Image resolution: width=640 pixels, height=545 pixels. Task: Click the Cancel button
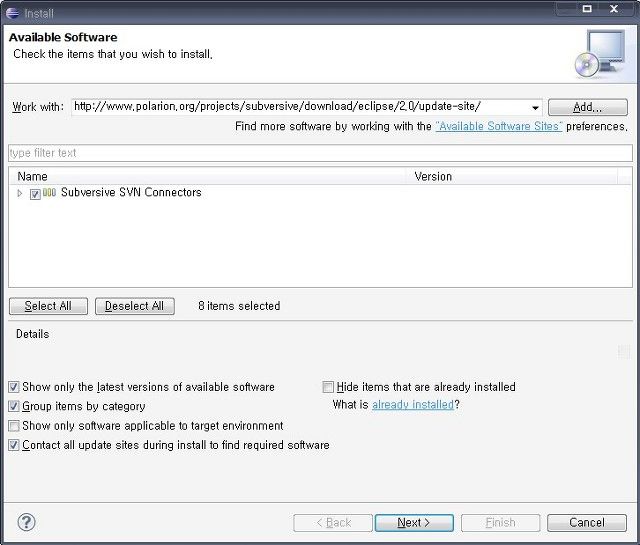pyautogui.click(x=587, y=523)
